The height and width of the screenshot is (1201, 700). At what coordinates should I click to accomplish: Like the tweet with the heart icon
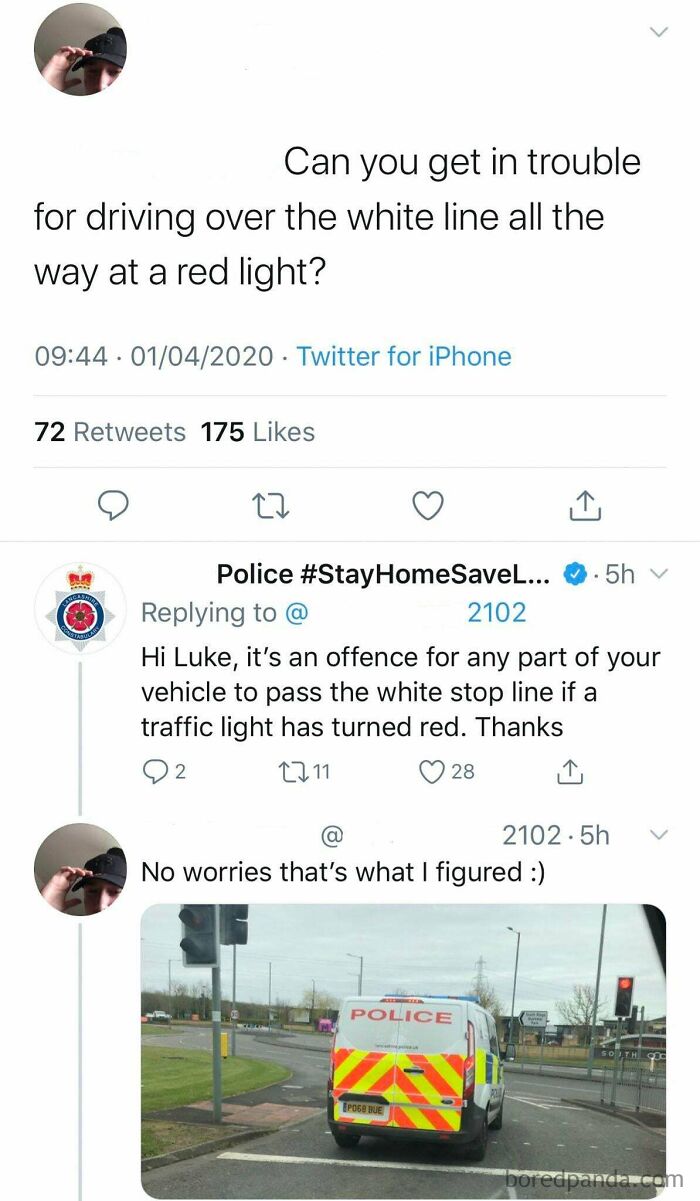[427, 505]
